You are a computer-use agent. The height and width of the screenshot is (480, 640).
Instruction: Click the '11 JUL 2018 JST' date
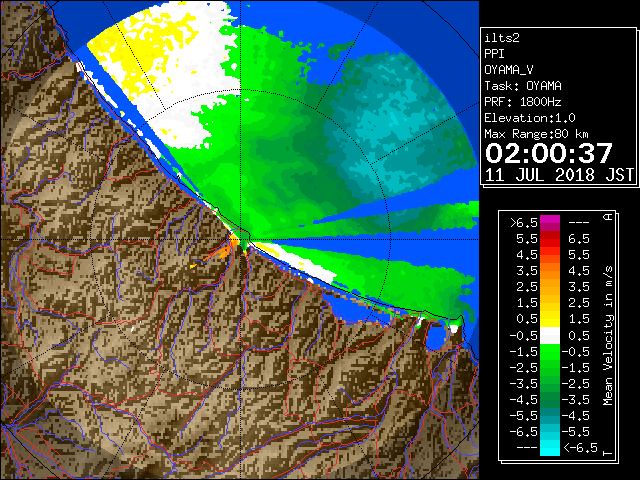(559, 175)
